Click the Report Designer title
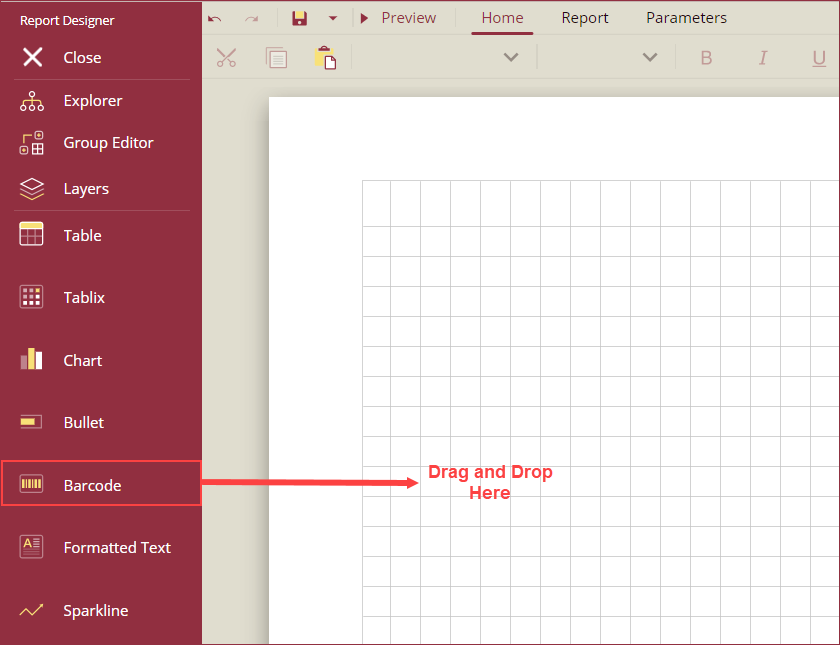Image resolution: width=840 pixels, height=645 pixels. pyautogui.click(x=67, y=21)
